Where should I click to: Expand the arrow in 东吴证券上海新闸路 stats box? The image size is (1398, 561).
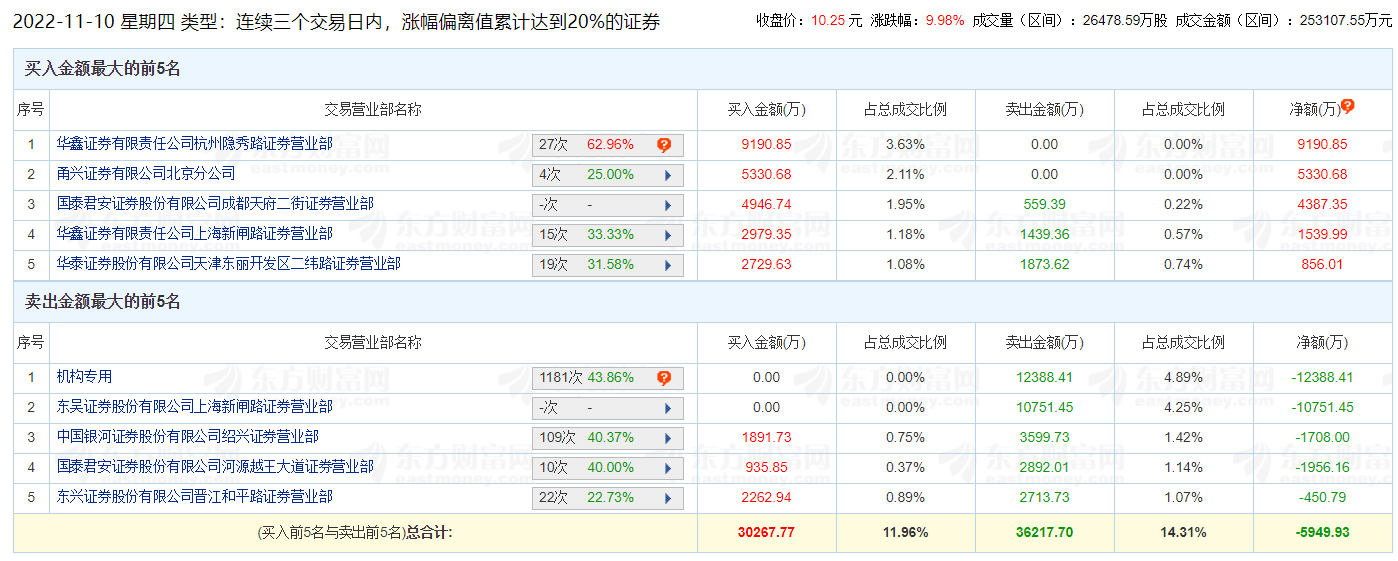(x=668, y=408)
